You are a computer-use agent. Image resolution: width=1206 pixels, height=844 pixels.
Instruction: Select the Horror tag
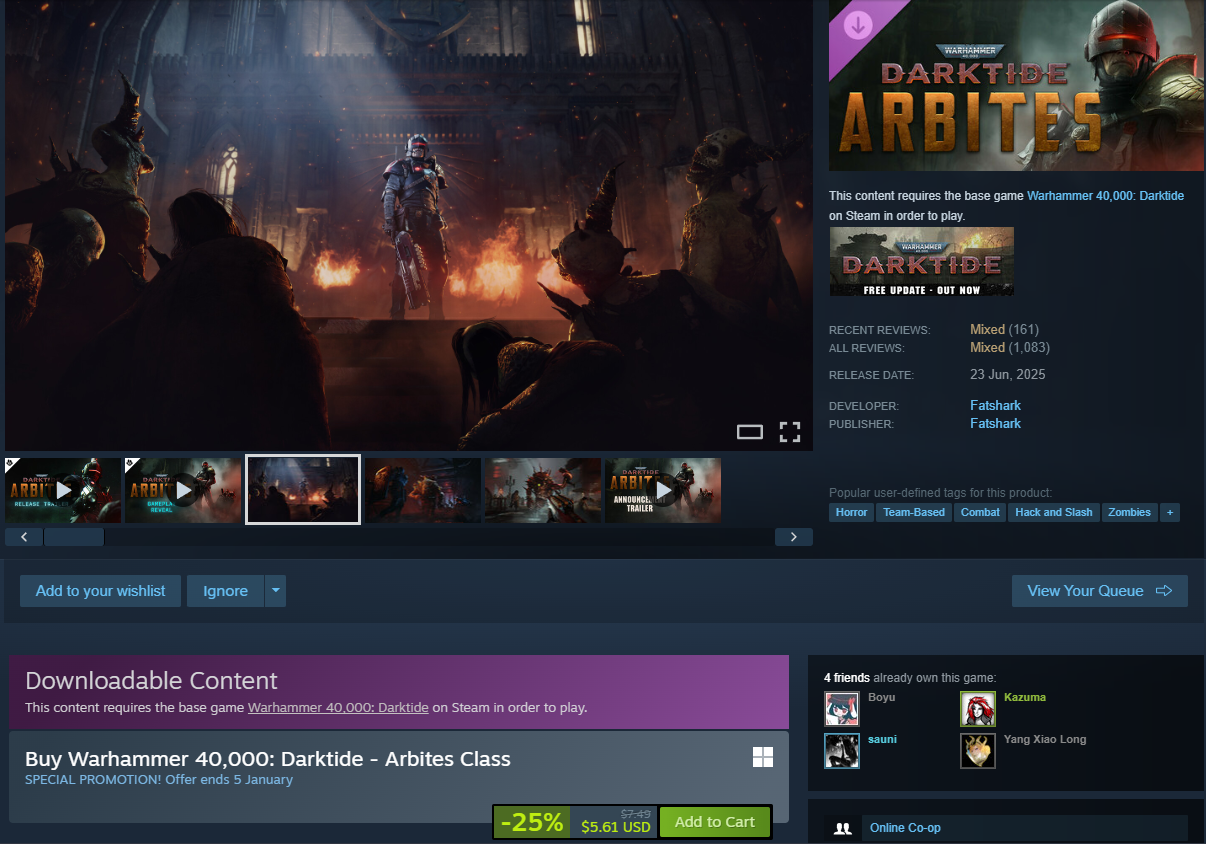851,512
